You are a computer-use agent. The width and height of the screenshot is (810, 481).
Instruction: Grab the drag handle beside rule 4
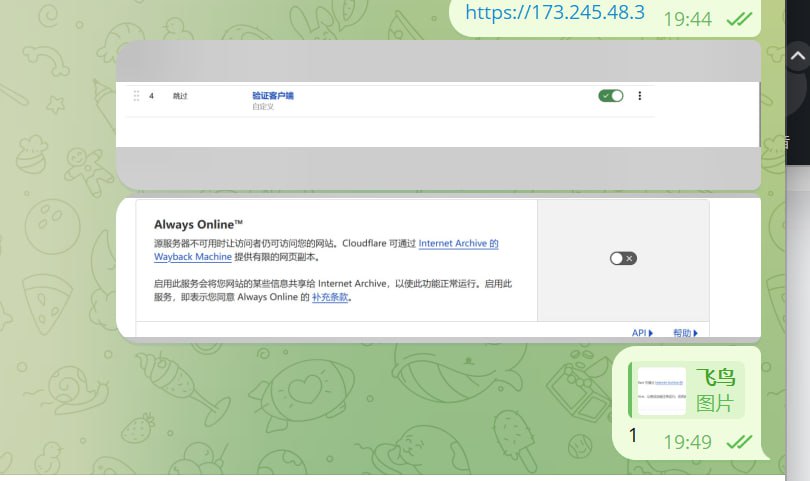point(136,96)
